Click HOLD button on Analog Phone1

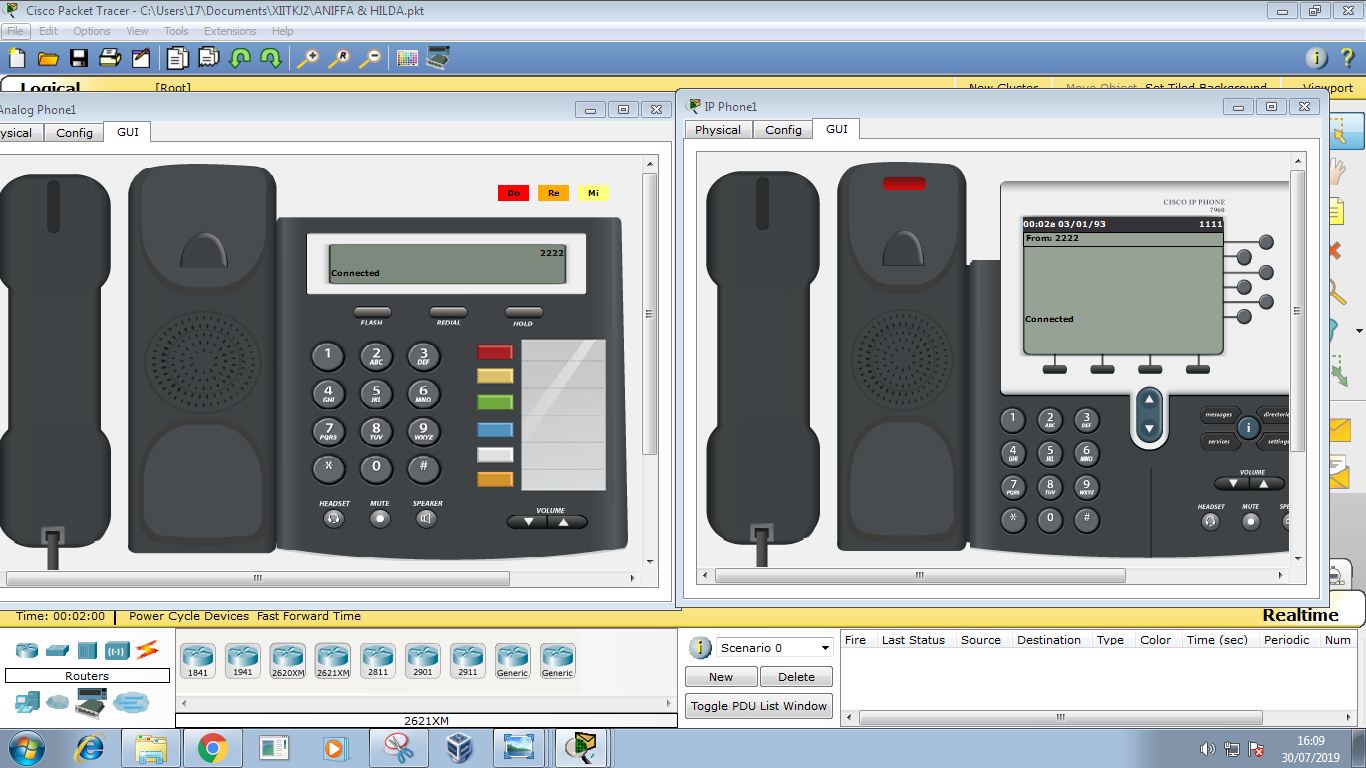tap(524, 312)
